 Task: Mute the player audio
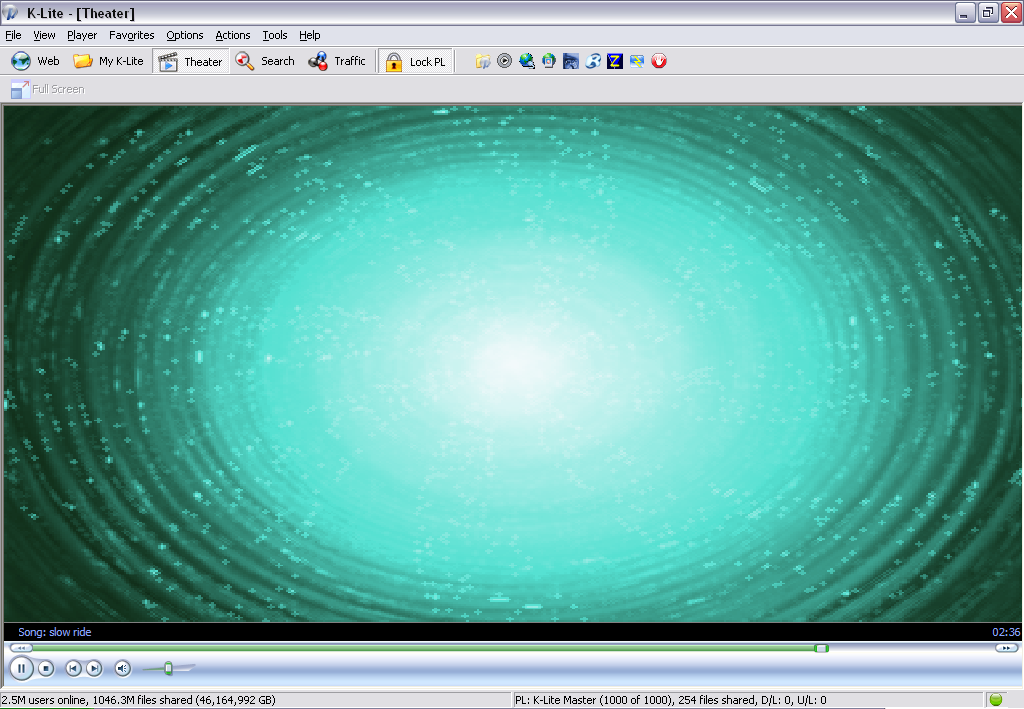click(123, 668)
